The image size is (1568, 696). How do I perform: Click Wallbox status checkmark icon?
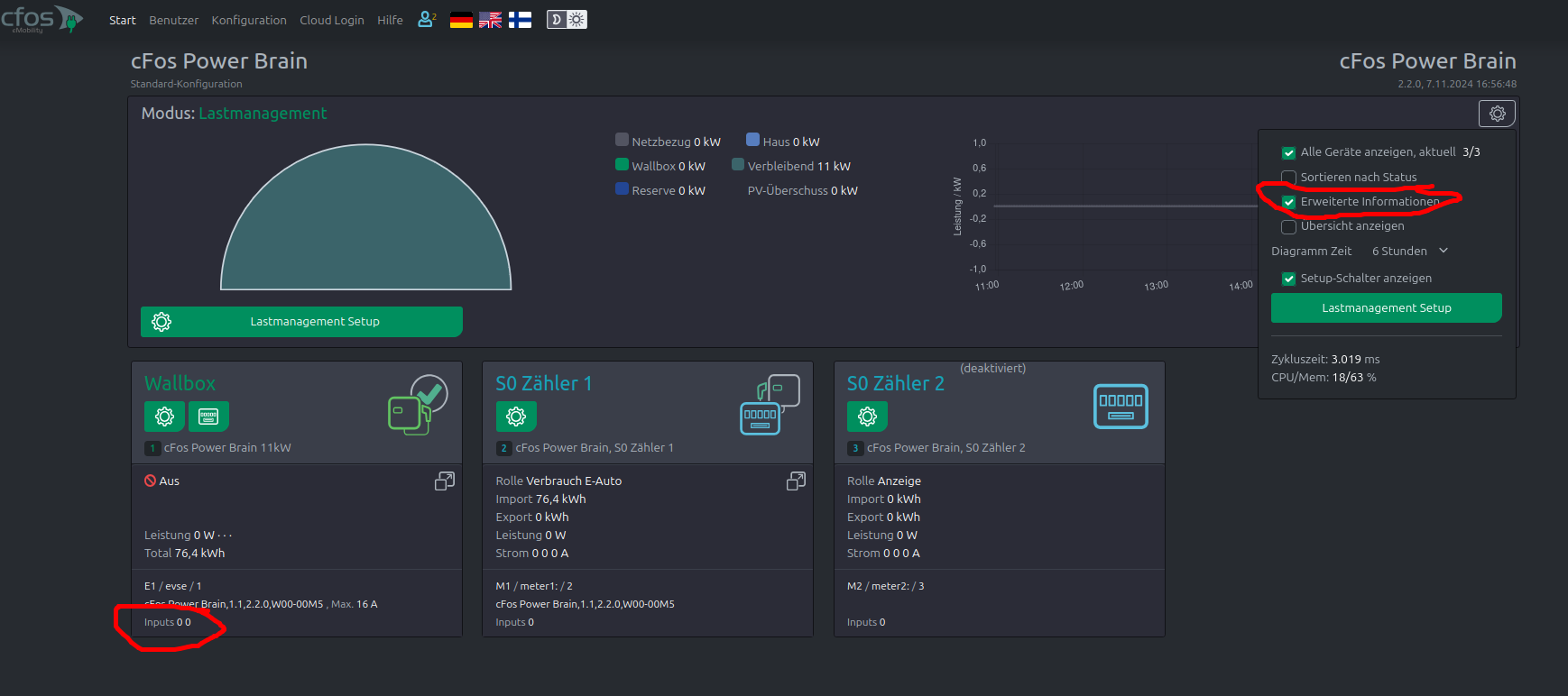click(x=429, y=394)
